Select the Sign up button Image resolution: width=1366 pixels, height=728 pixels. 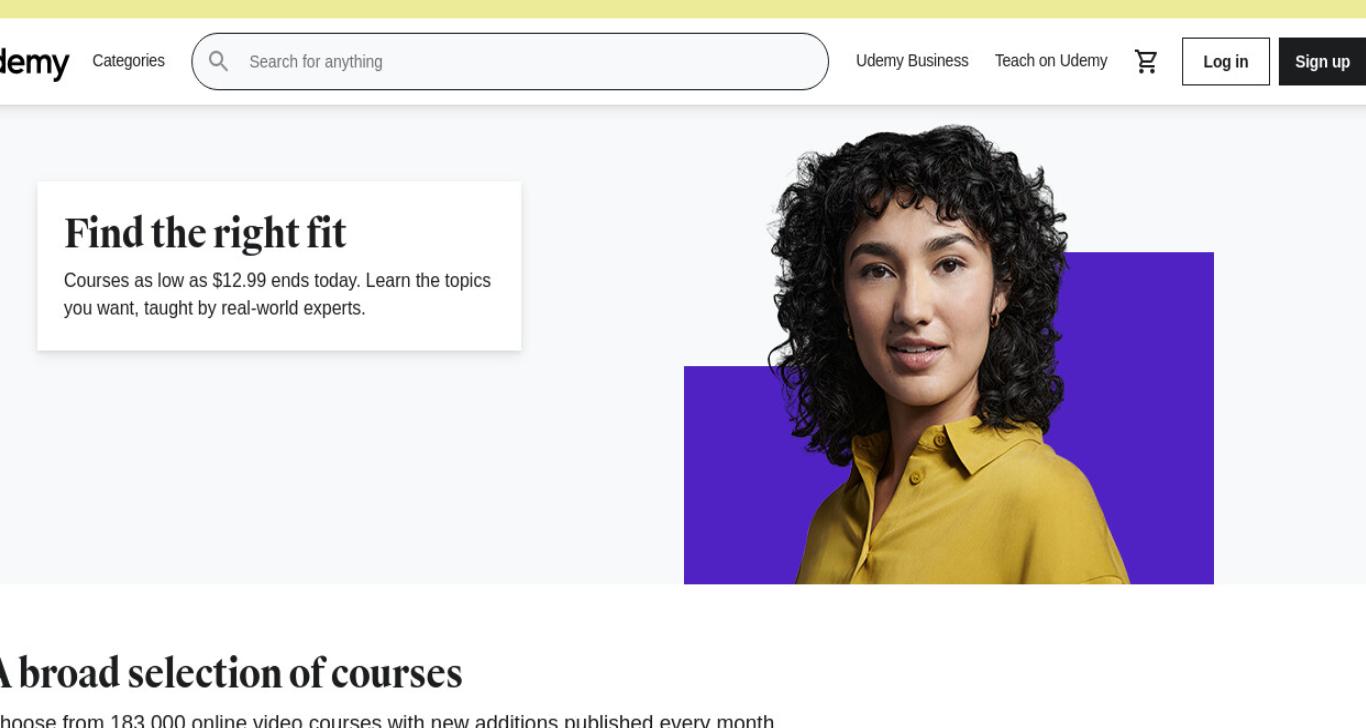pyautogui.click(x=1322, y=61)
